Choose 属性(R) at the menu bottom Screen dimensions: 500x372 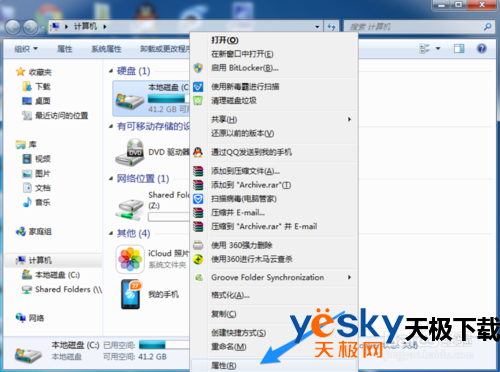pyautogui.click(x=274, y=365)
